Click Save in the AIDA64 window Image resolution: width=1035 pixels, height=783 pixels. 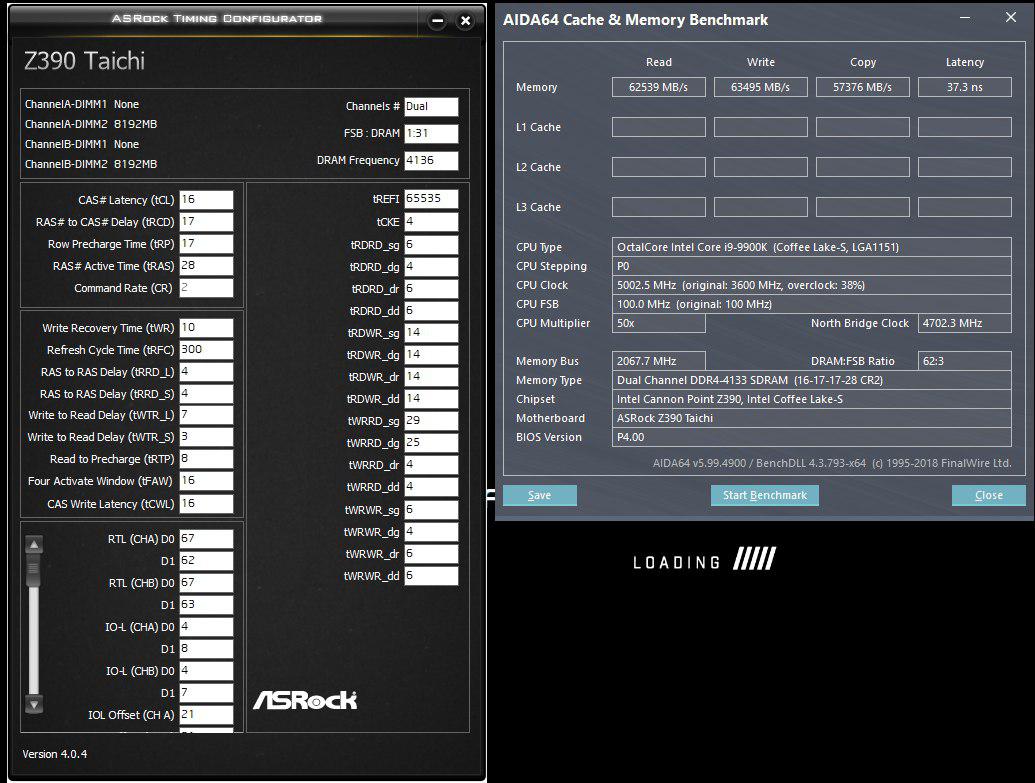[540, 495]
